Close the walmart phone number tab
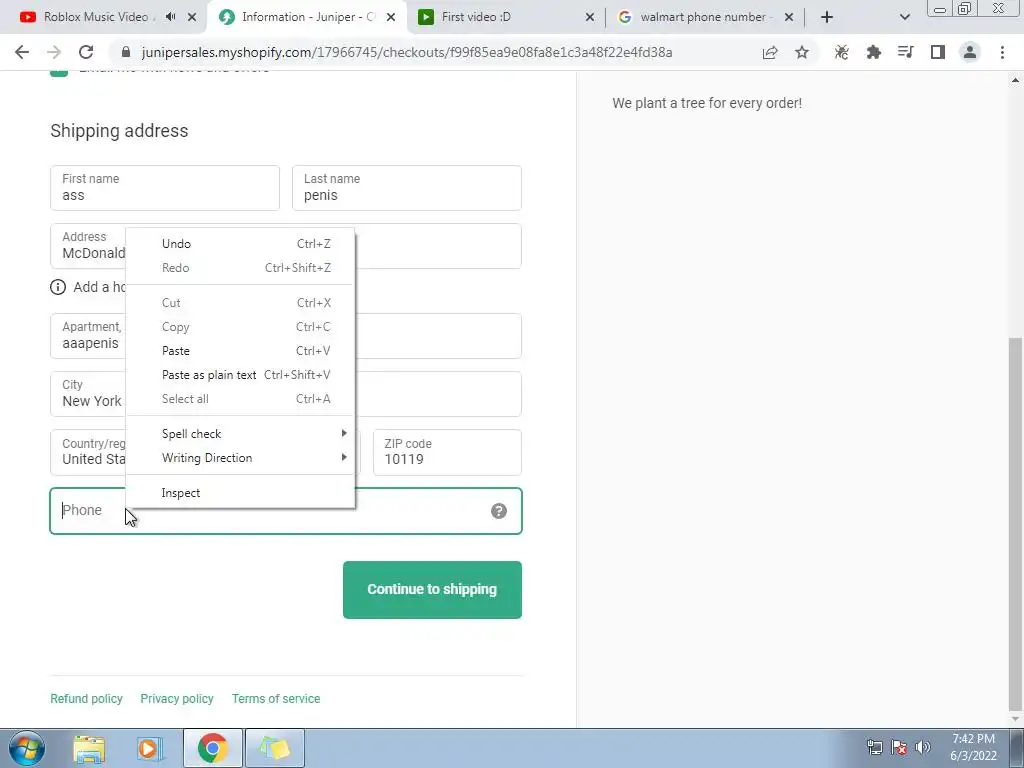 click(789, 17)
